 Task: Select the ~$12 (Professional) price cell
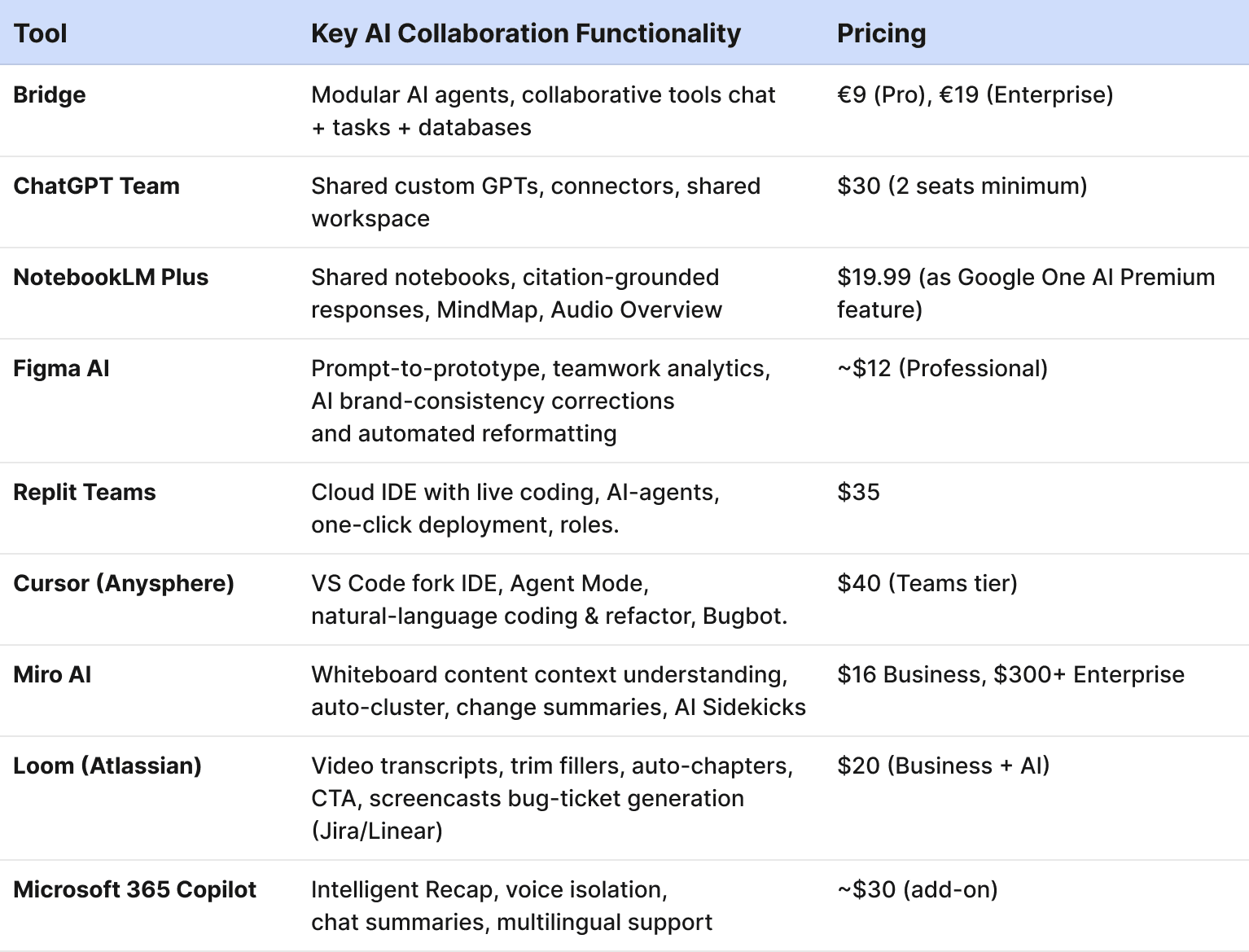point(942,368)
